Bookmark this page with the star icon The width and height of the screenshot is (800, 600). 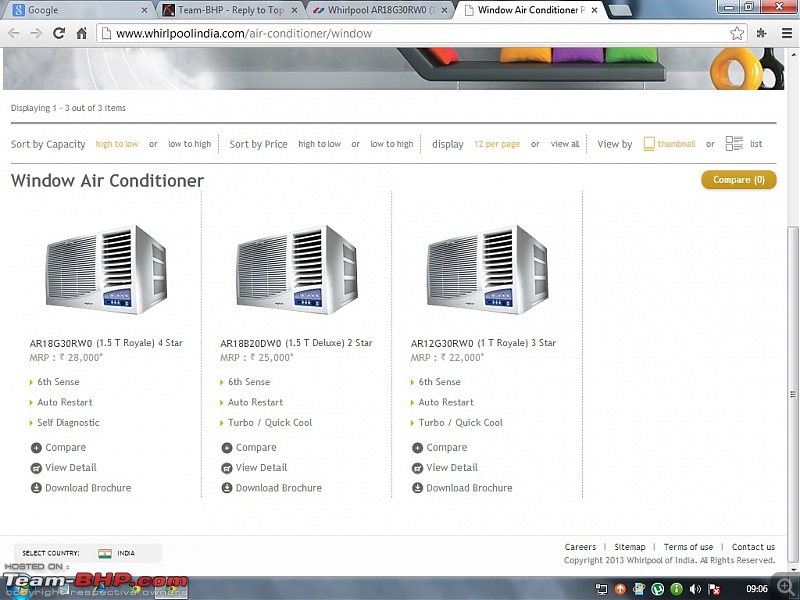coord(736,33)
